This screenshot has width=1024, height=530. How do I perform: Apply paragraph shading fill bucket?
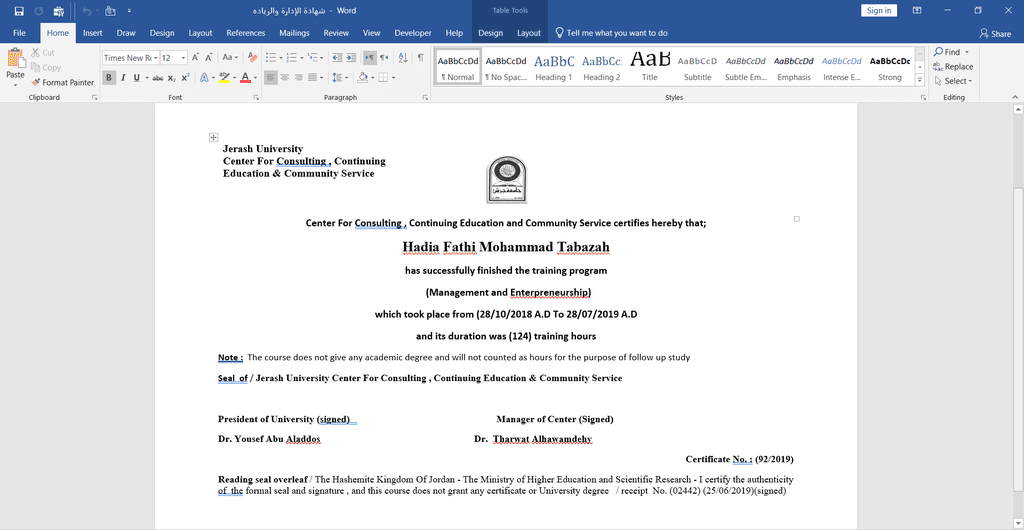point(362,78)
